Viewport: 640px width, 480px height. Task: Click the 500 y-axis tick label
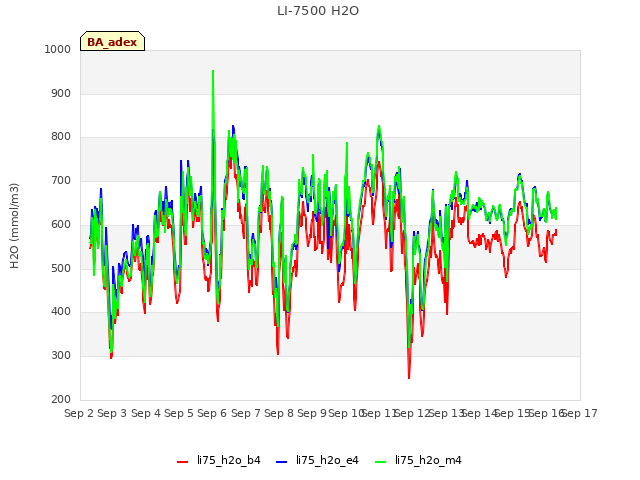[61, 268]
